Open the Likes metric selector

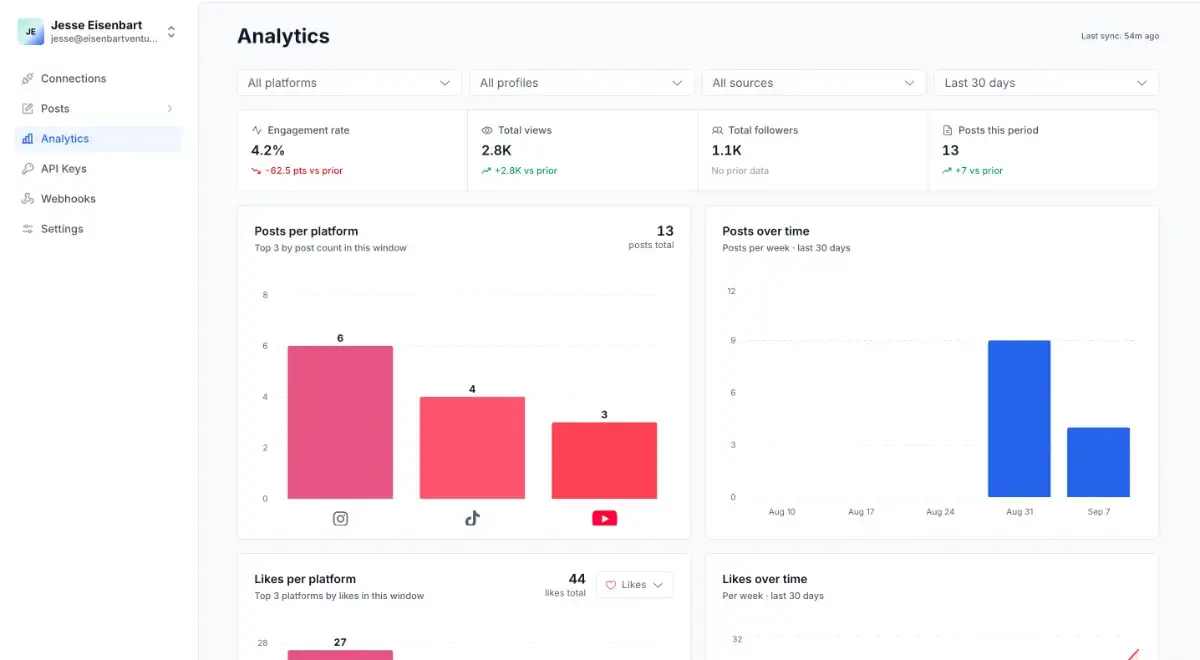click(x=635, y=585)
